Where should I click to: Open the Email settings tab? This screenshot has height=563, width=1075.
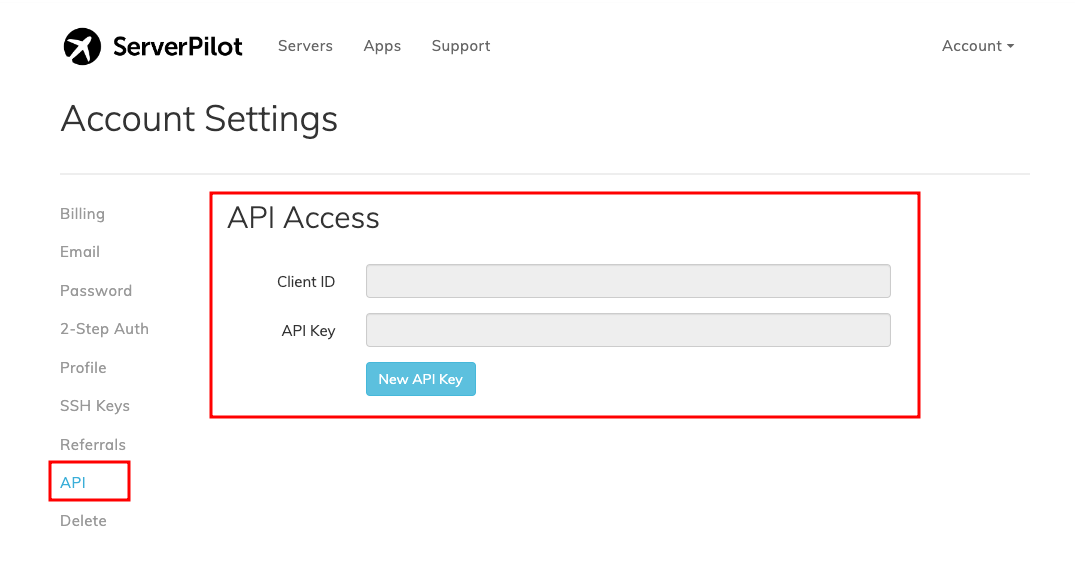click(80, 252)
